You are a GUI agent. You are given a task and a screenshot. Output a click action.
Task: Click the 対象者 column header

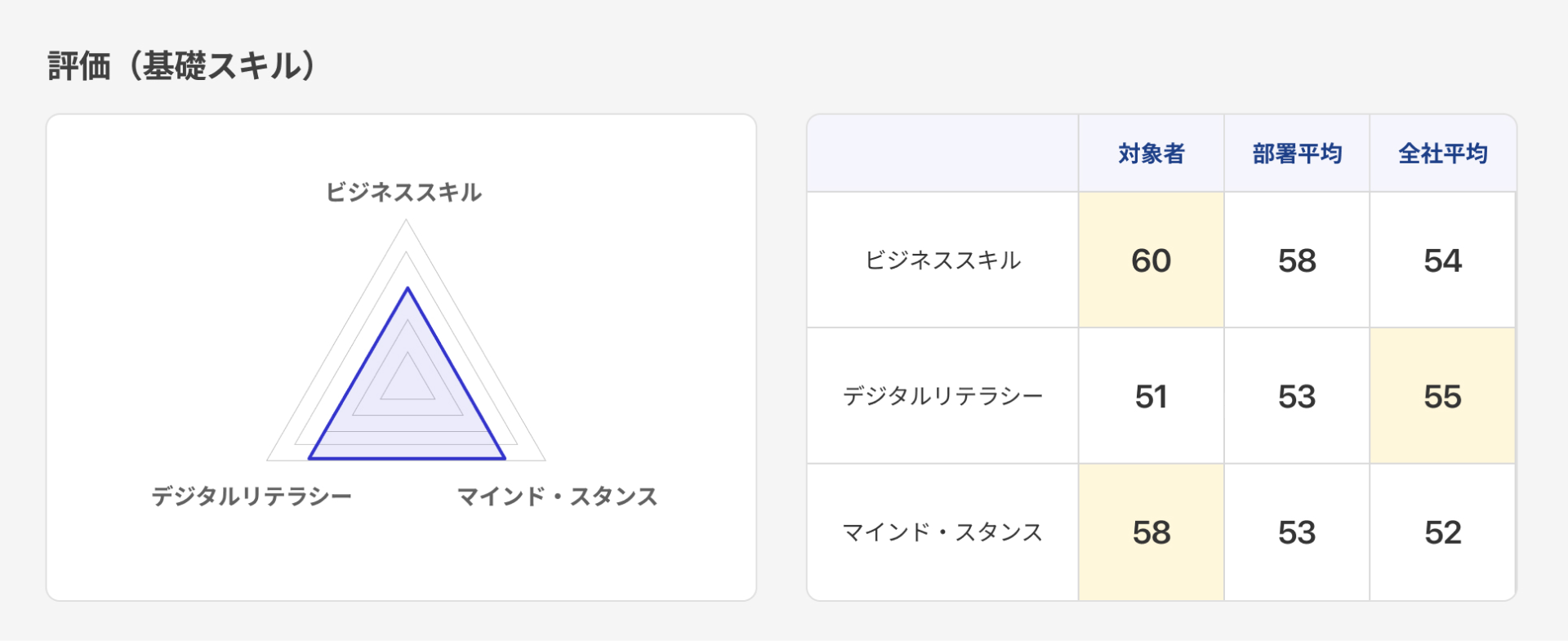click(x=1151, y=154)
